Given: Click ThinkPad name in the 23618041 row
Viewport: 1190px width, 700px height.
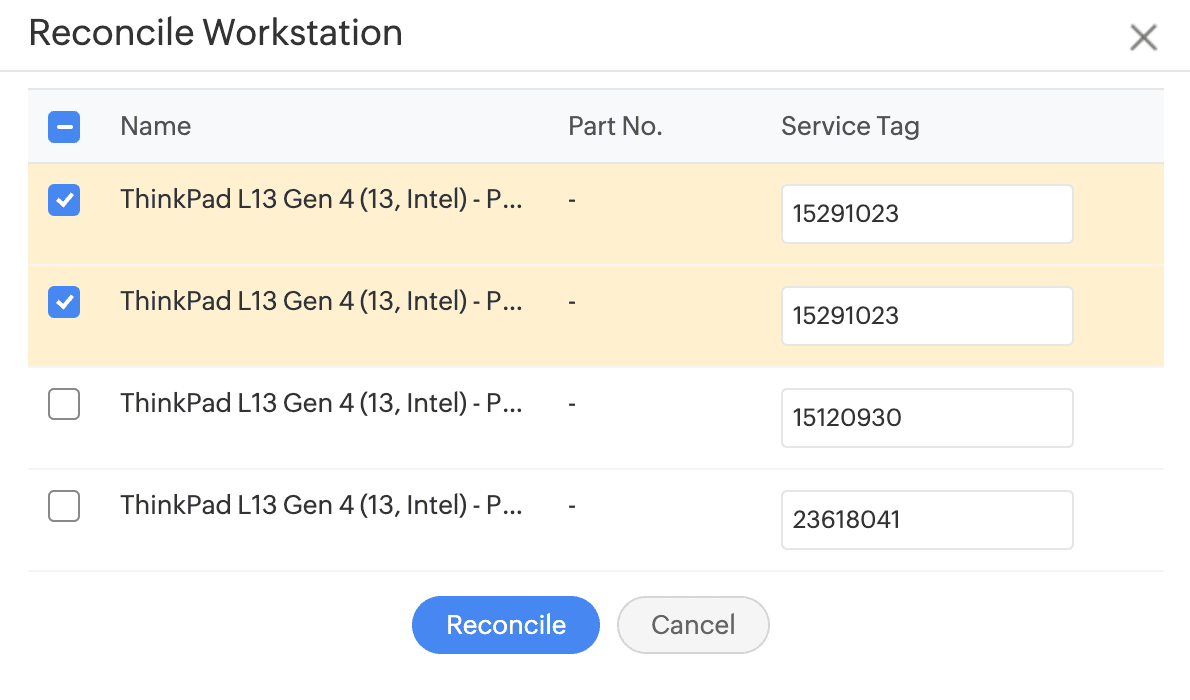Looking at the screenshot, I should pos(321,506).
